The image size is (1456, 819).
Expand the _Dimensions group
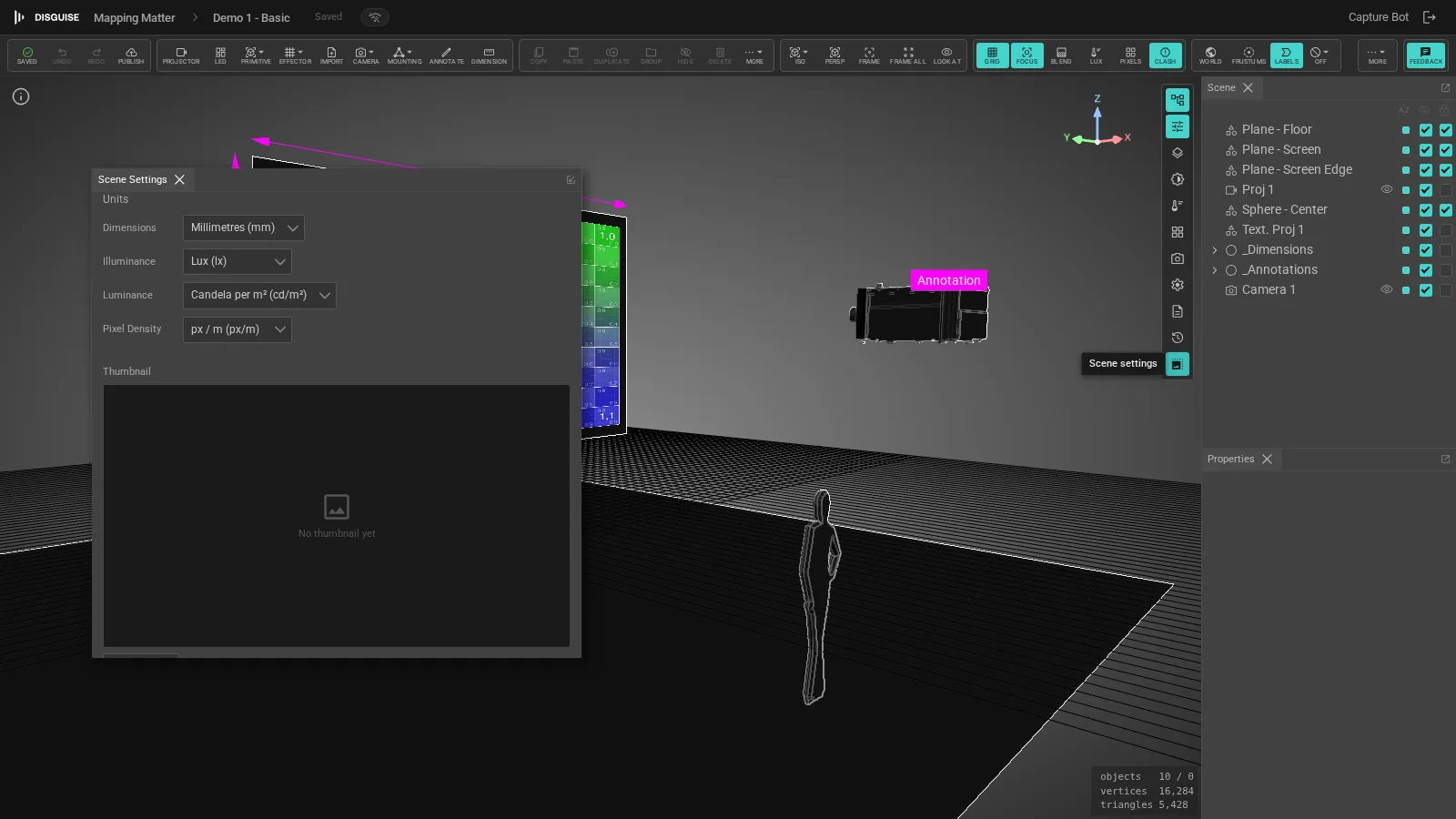[1215, 250]
